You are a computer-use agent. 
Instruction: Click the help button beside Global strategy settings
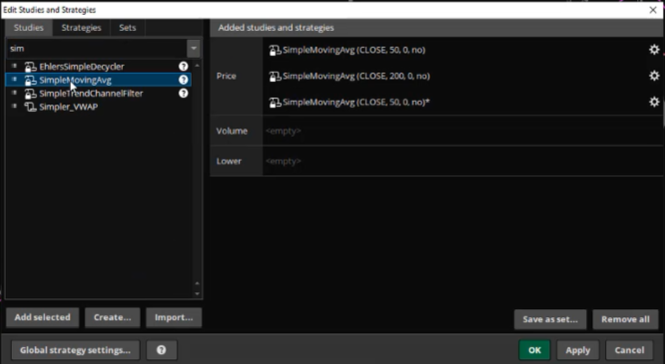pos(162,350)
